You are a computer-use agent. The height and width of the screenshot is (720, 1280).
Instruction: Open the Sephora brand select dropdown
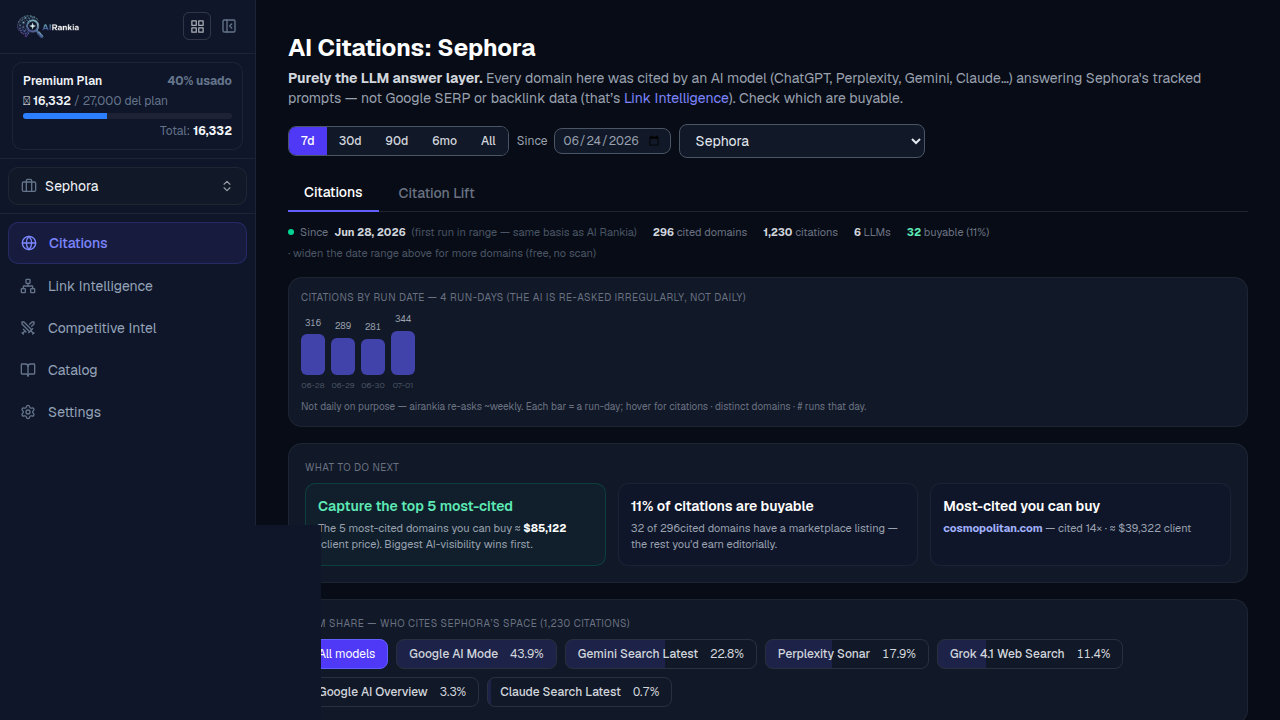click(x=802, y=141)
